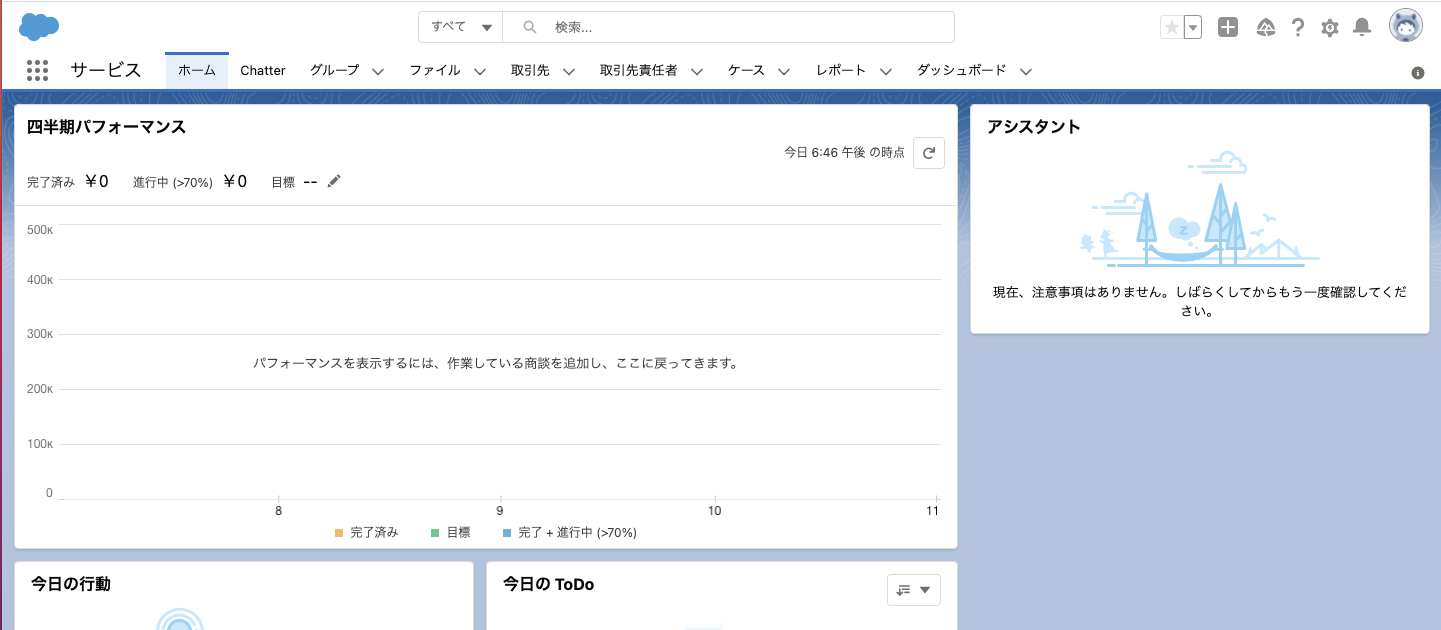Expand the ケース tab chevron

[784, 71]
